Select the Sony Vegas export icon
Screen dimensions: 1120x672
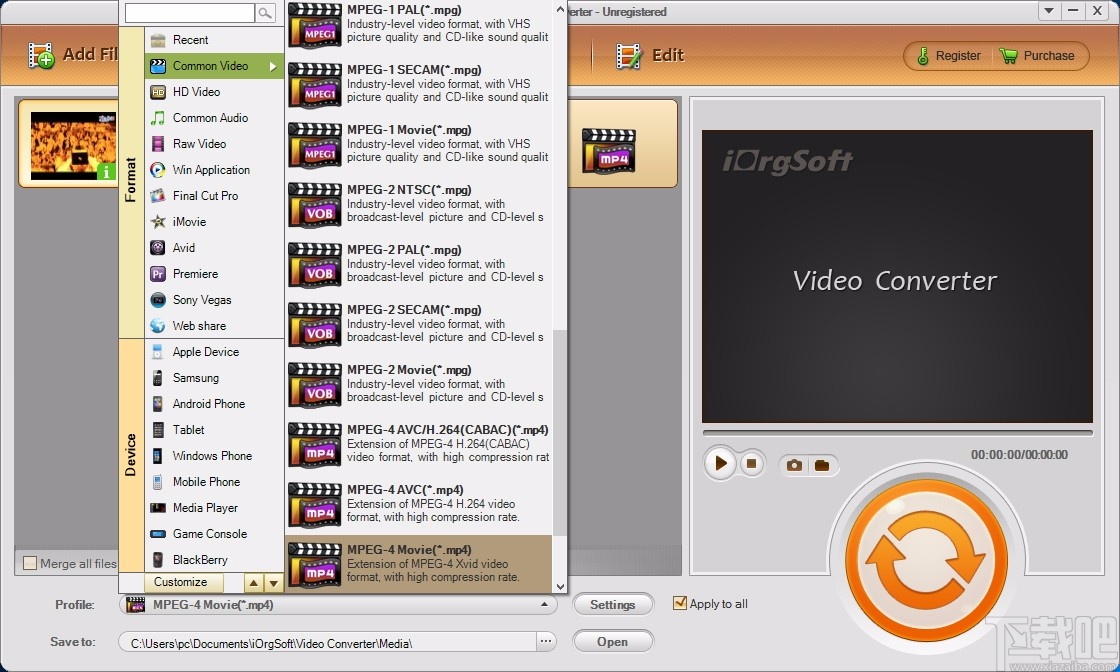tap(159, 300)
